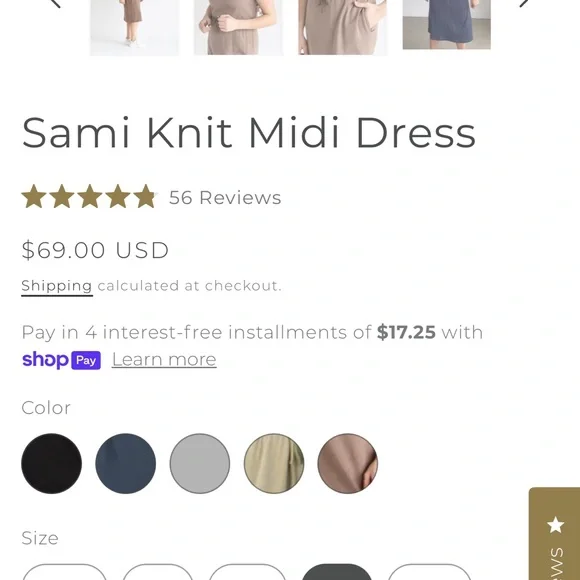Go to previous product image thumbnails
The width and height of the screenshot is (580, 580).
tap(55, 3)
